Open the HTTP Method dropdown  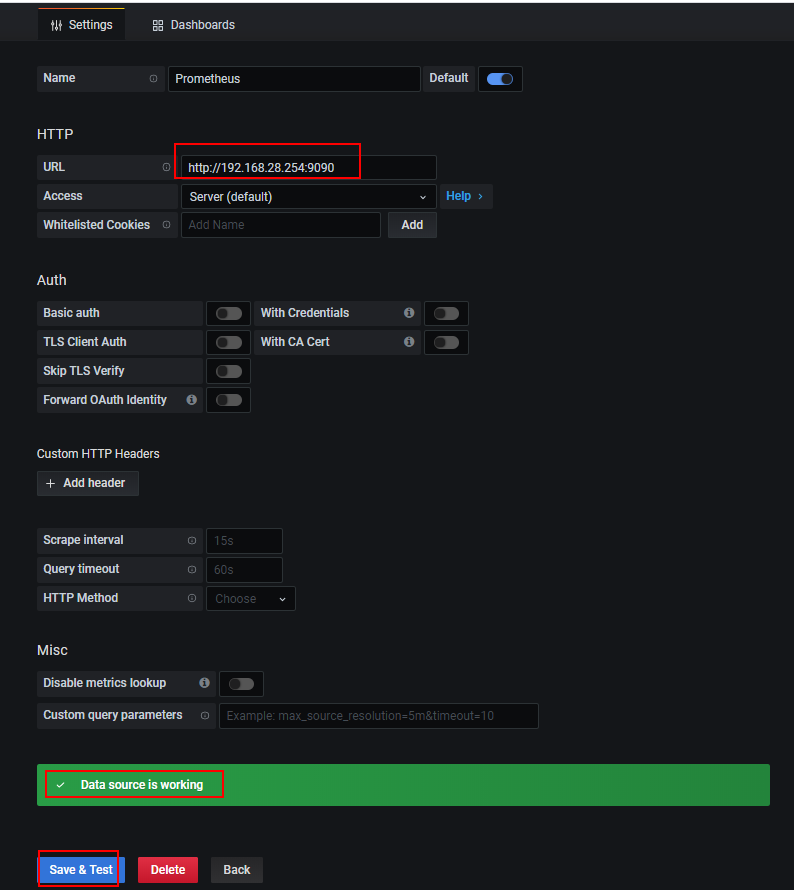coord(251,599)
